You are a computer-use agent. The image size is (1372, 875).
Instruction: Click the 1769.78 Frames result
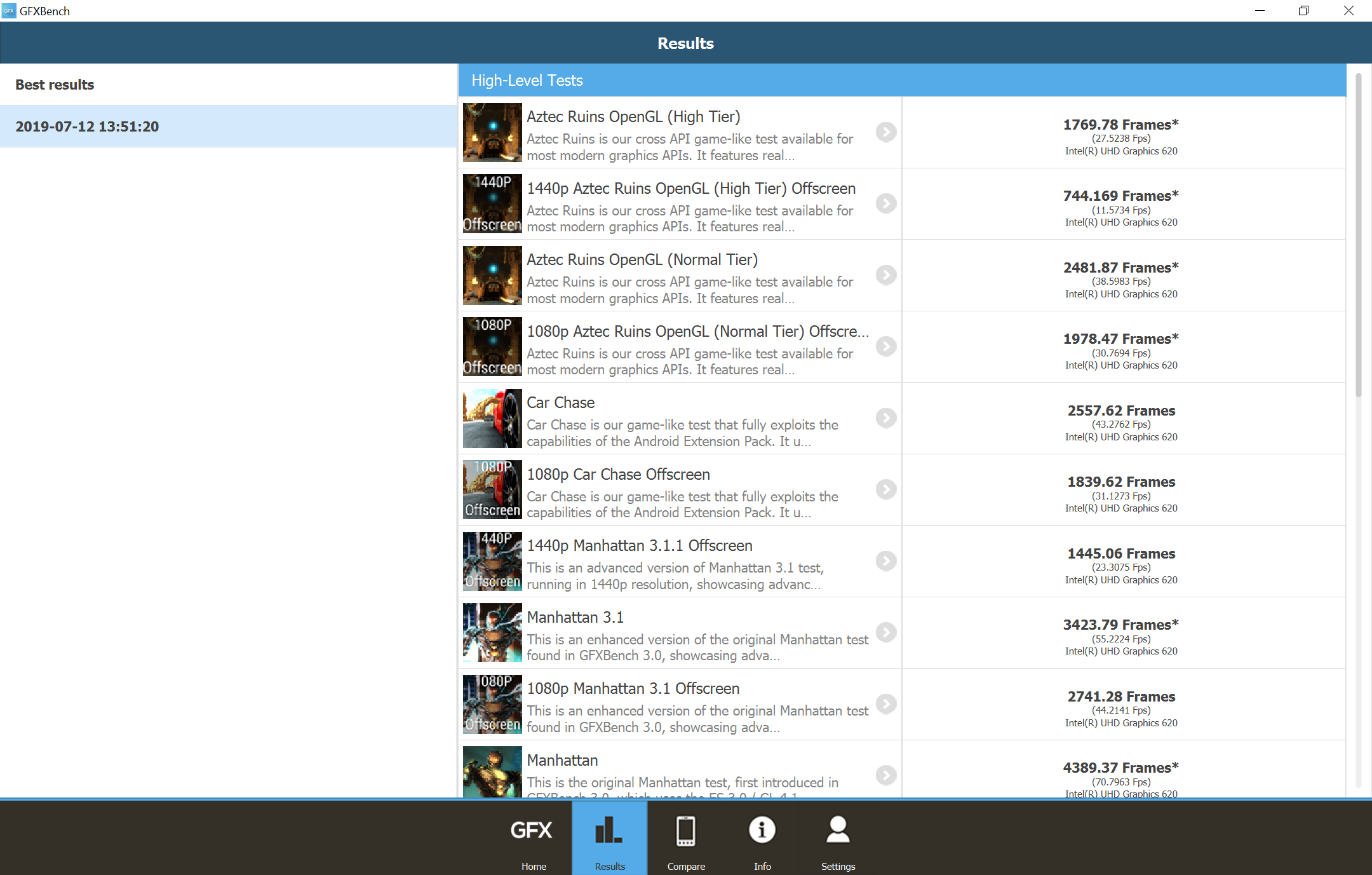tap(1121, 125)
